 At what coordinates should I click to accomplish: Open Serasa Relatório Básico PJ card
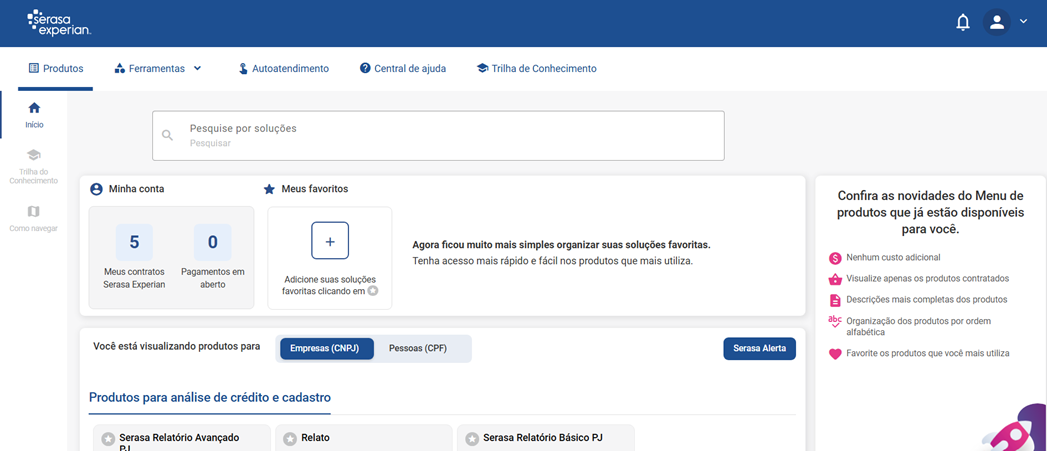[x=545, y=438]
